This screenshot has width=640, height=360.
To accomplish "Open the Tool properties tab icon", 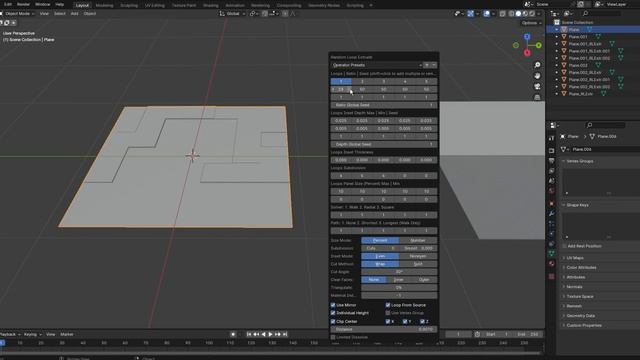I will 551,139.
